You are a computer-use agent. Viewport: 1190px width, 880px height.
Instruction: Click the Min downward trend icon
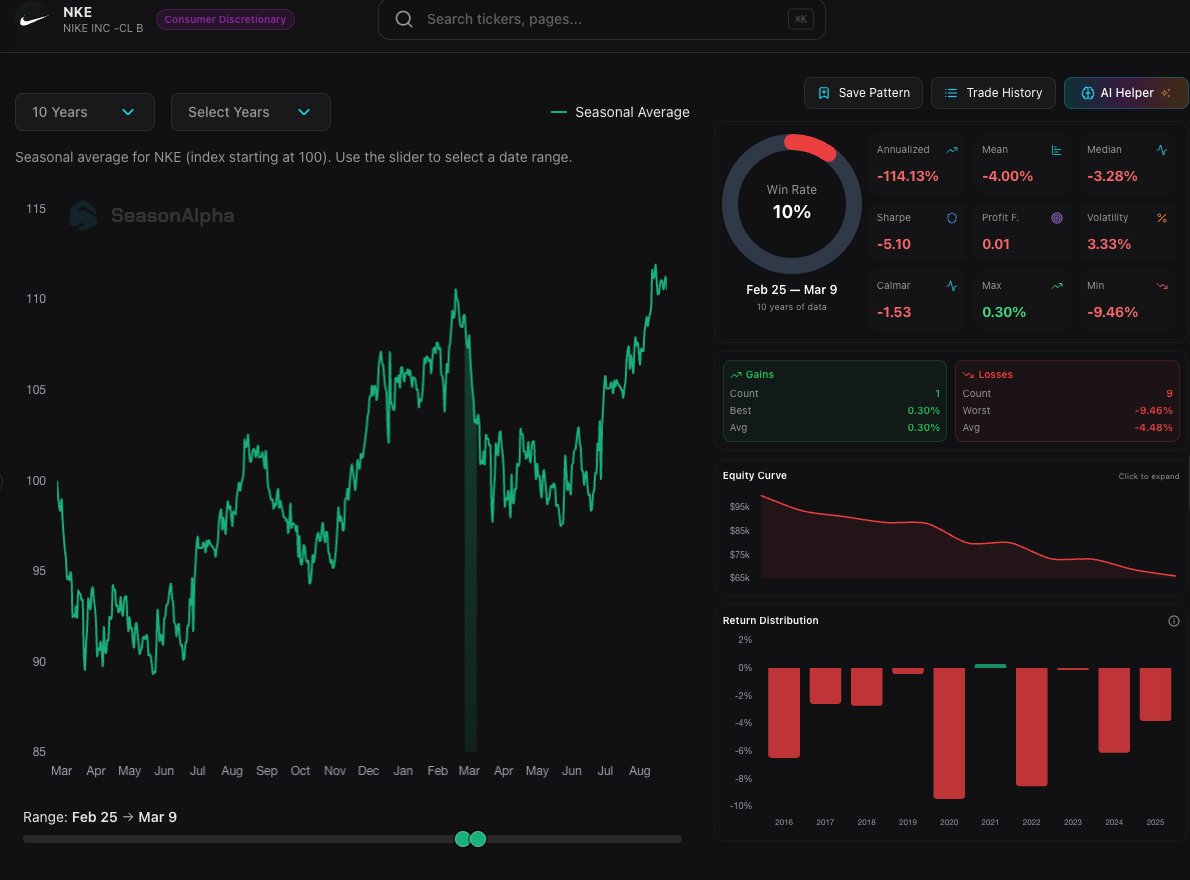pos(1161,286)
